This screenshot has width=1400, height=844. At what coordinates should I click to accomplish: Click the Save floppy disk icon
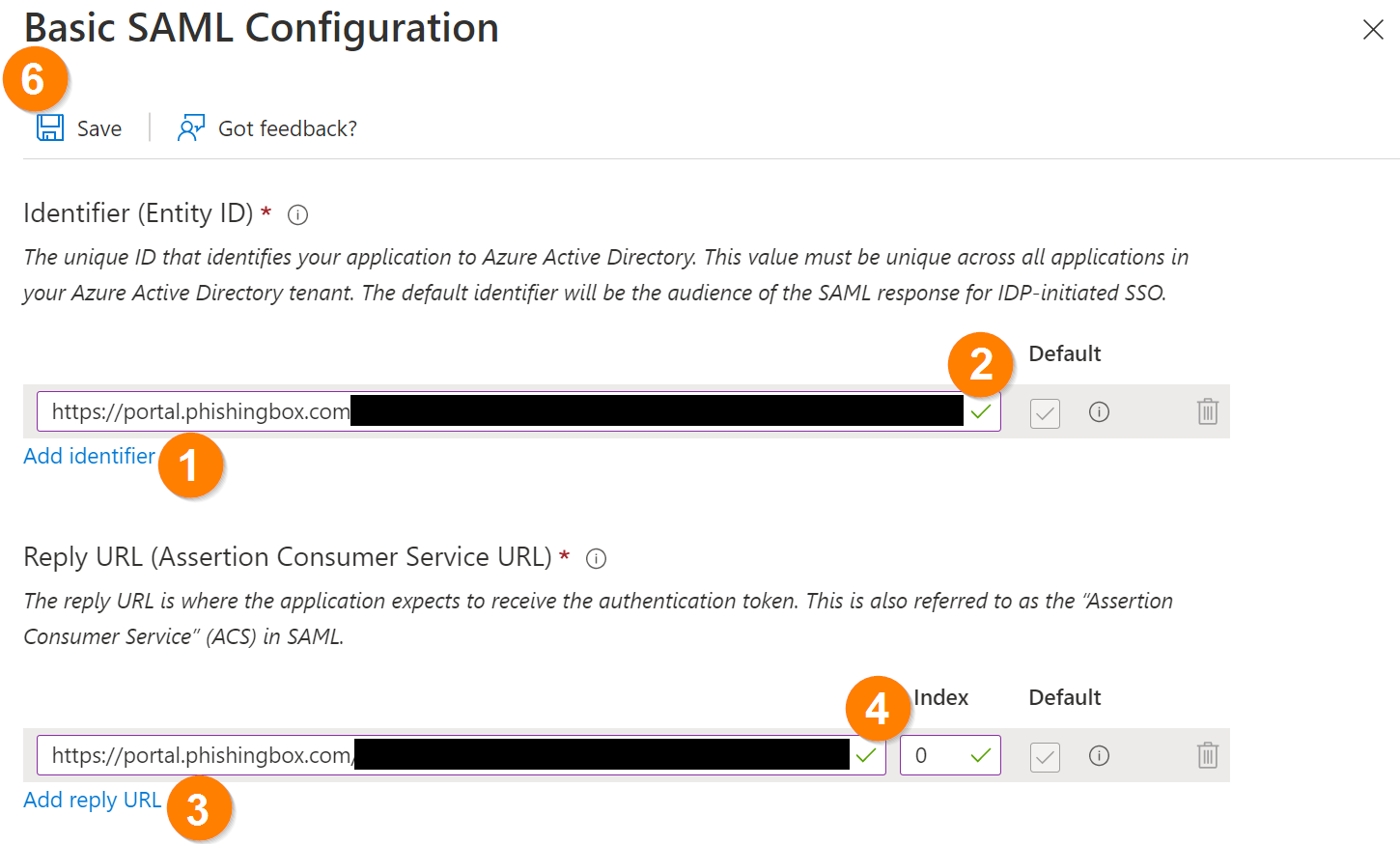tap(50, 127)
